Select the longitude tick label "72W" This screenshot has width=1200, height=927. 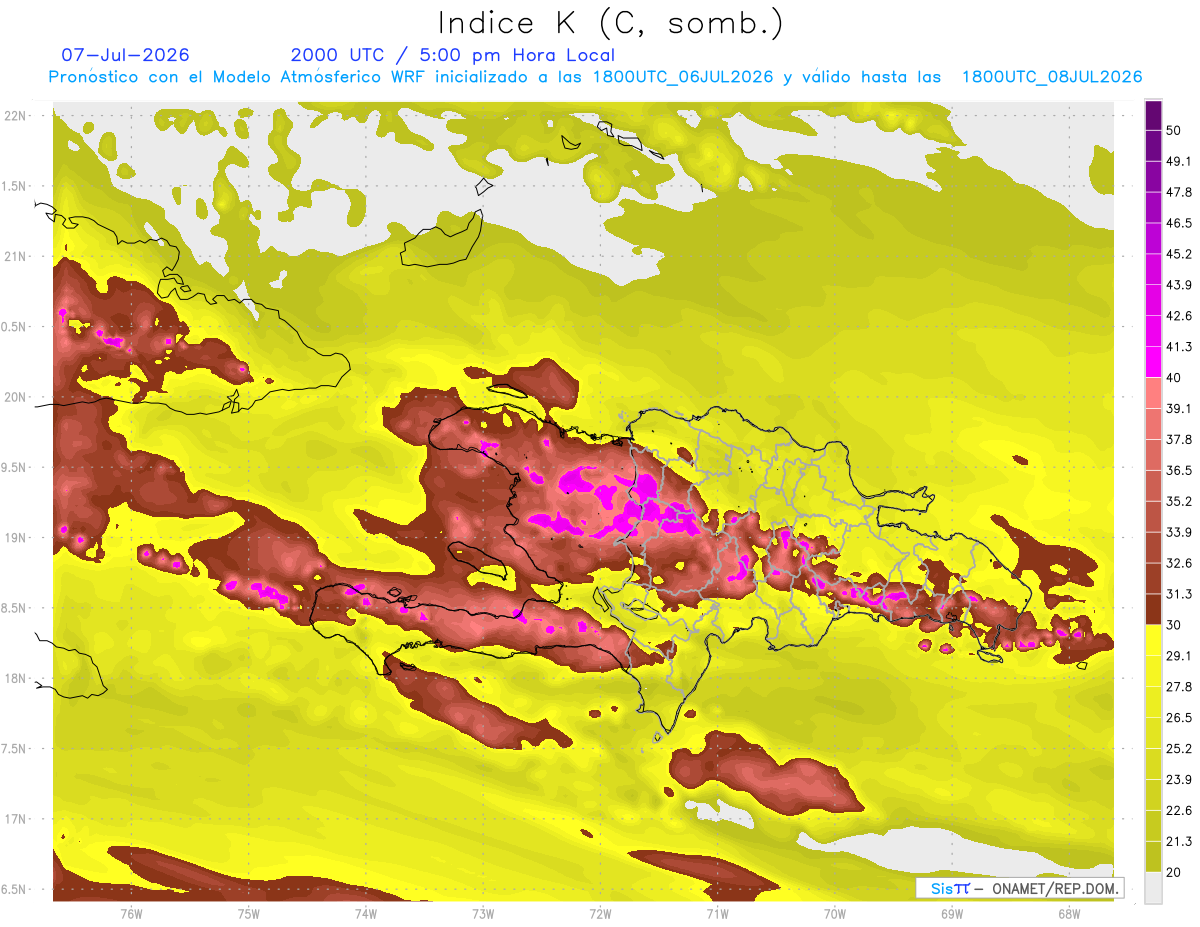[600, 914]
